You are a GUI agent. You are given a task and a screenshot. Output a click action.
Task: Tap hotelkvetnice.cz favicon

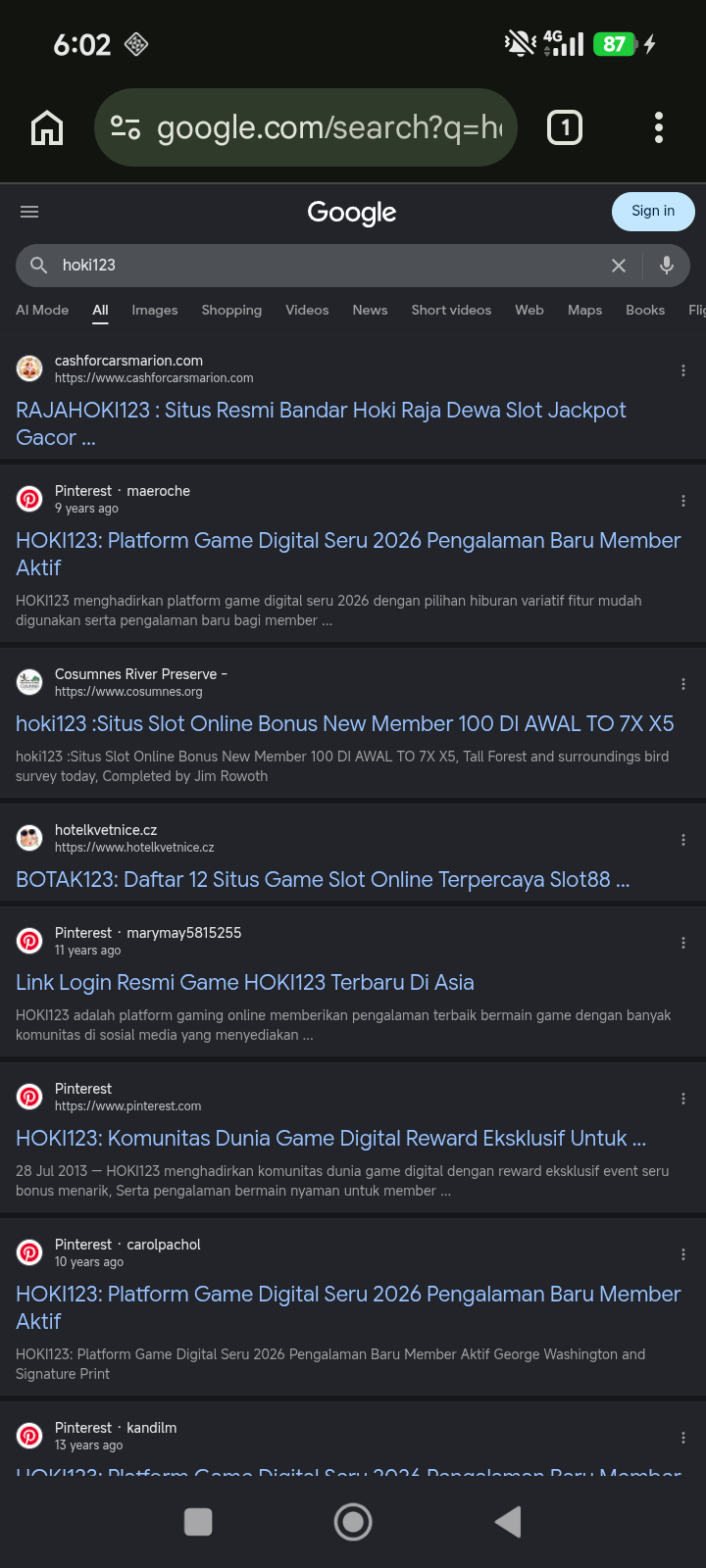click(x=29, y=838)
